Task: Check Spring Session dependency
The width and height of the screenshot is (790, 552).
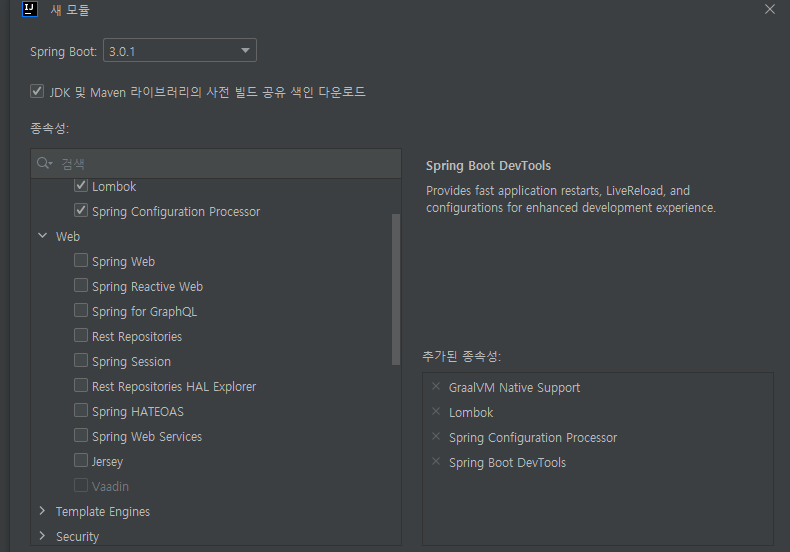Action: (x=81, y=360)
